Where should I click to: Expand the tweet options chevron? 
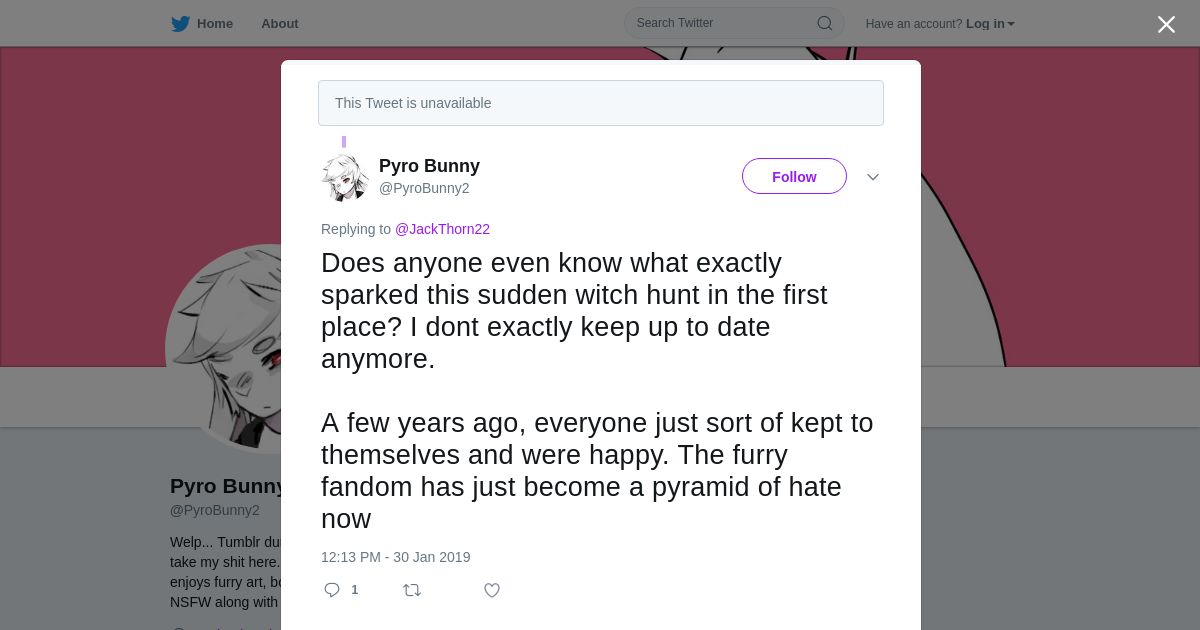pos(873,177)
